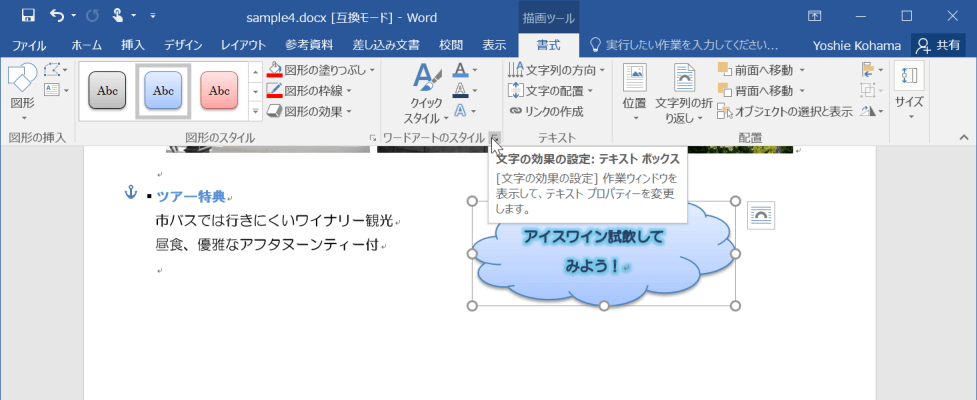Screen dimensions: 977x400
Task: Open 文字の配置 text alignment menu
Action: point(550,91)
